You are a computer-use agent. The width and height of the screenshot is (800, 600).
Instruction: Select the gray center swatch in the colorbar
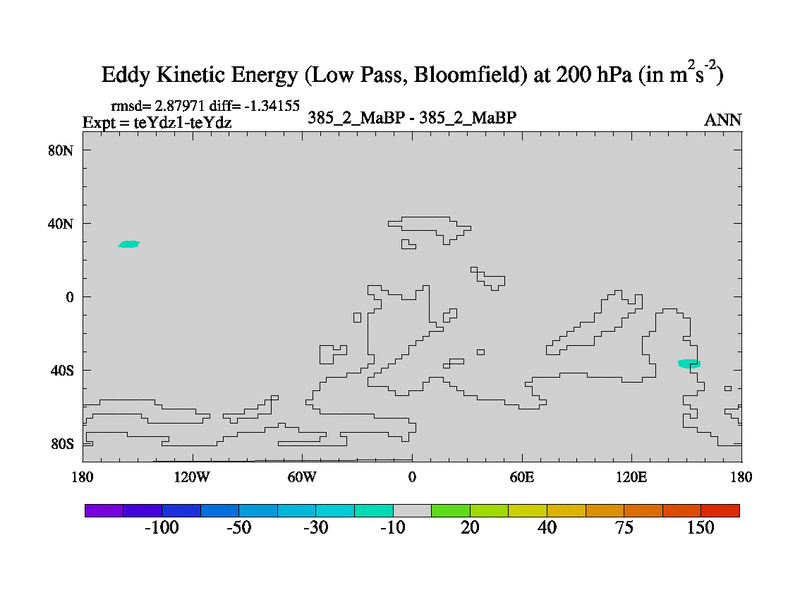tap(412, 510)
